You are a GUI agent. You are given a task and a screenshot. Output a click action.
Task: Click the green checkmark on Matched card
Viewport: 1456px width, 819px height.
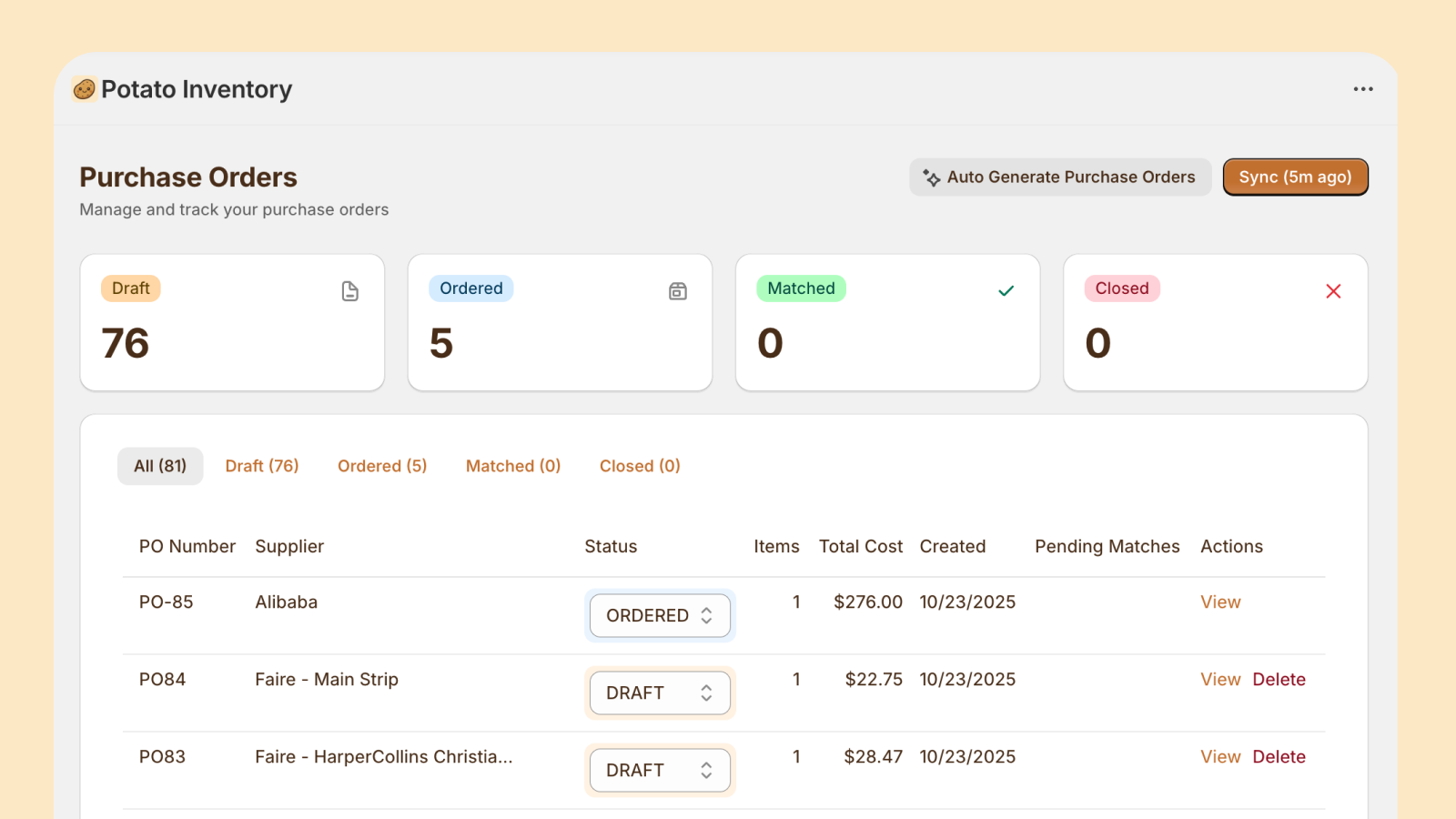[x=1006, y=291]
